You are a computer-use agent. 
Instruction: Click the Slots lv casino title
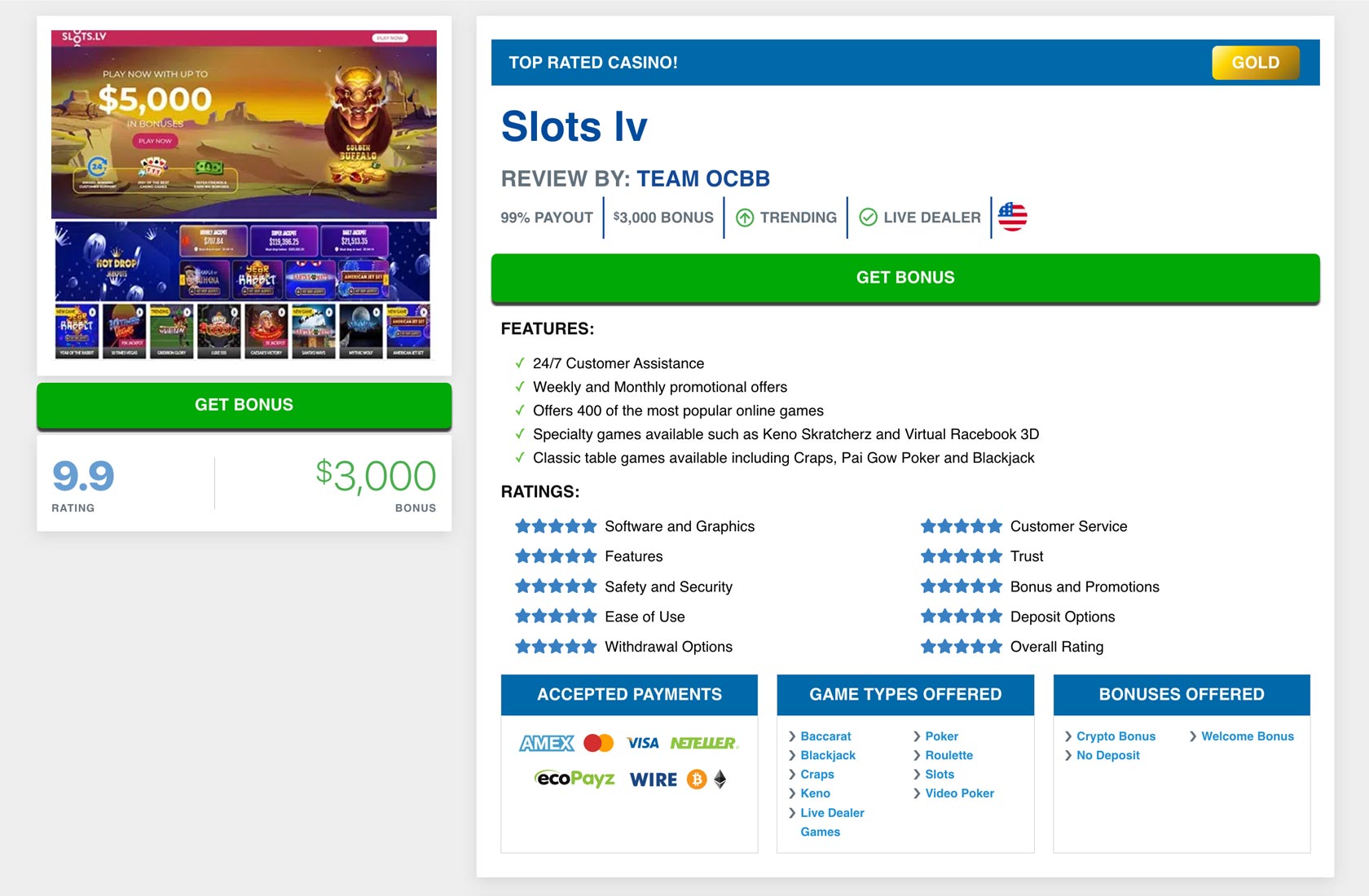coord(574,126)
